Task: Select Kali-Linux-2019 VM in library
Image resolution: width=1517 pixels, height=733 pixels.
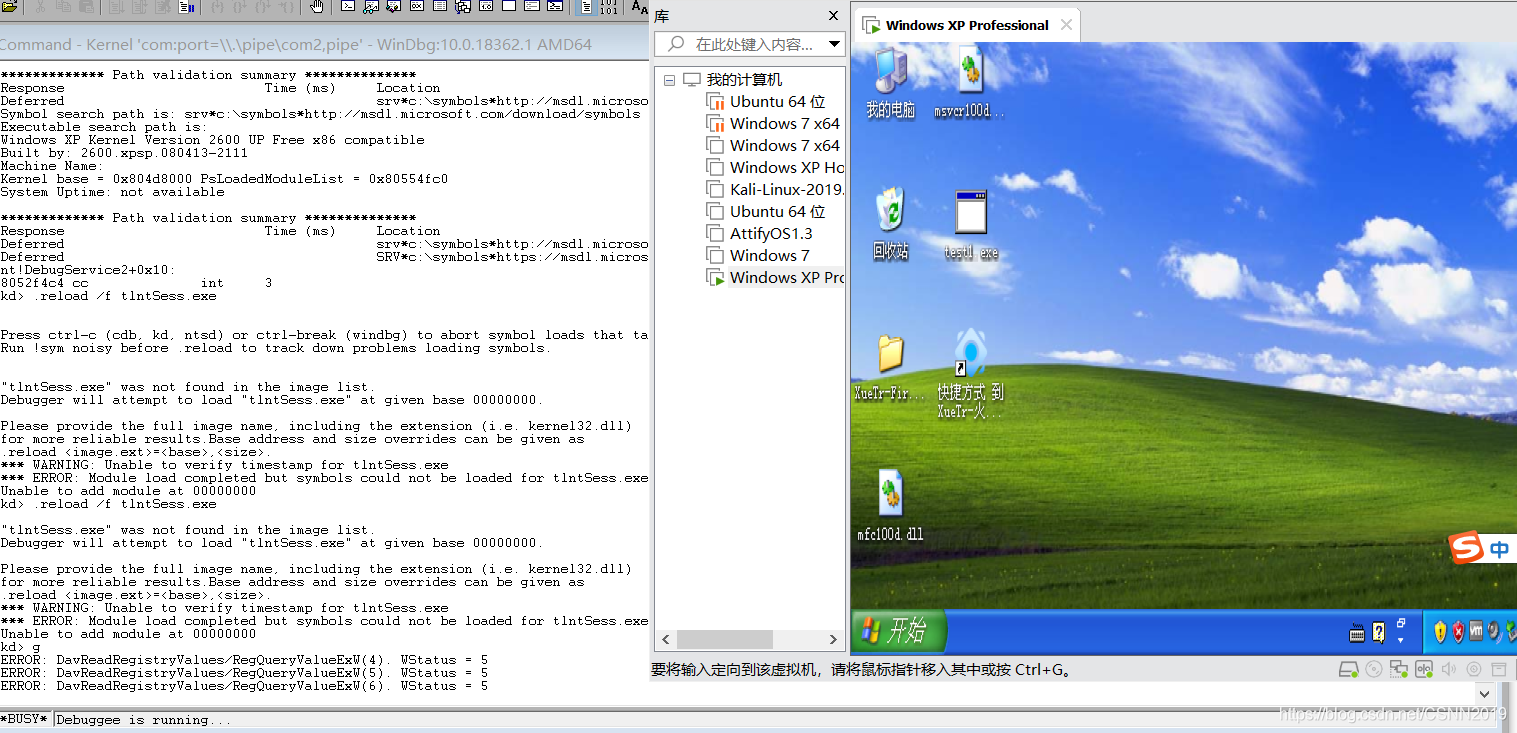Action: [x=776, y=189]
